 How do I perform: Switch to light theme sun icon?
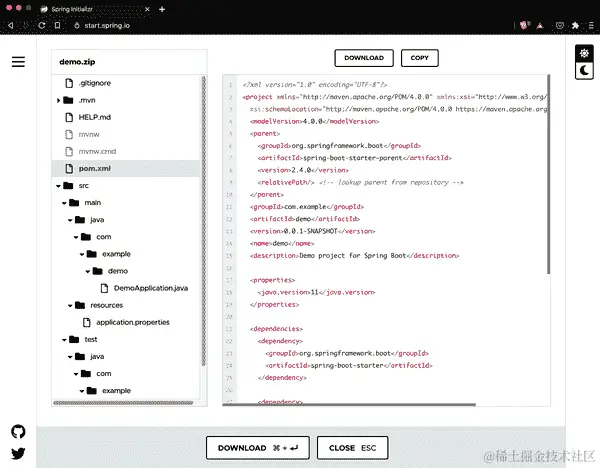pyautogui.click(x=584, y=53)
